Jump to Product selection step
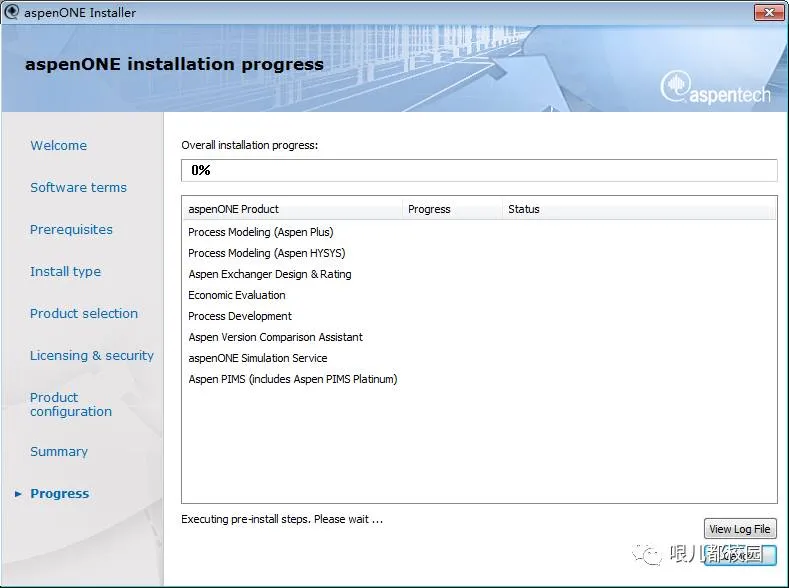 (84, 313)
